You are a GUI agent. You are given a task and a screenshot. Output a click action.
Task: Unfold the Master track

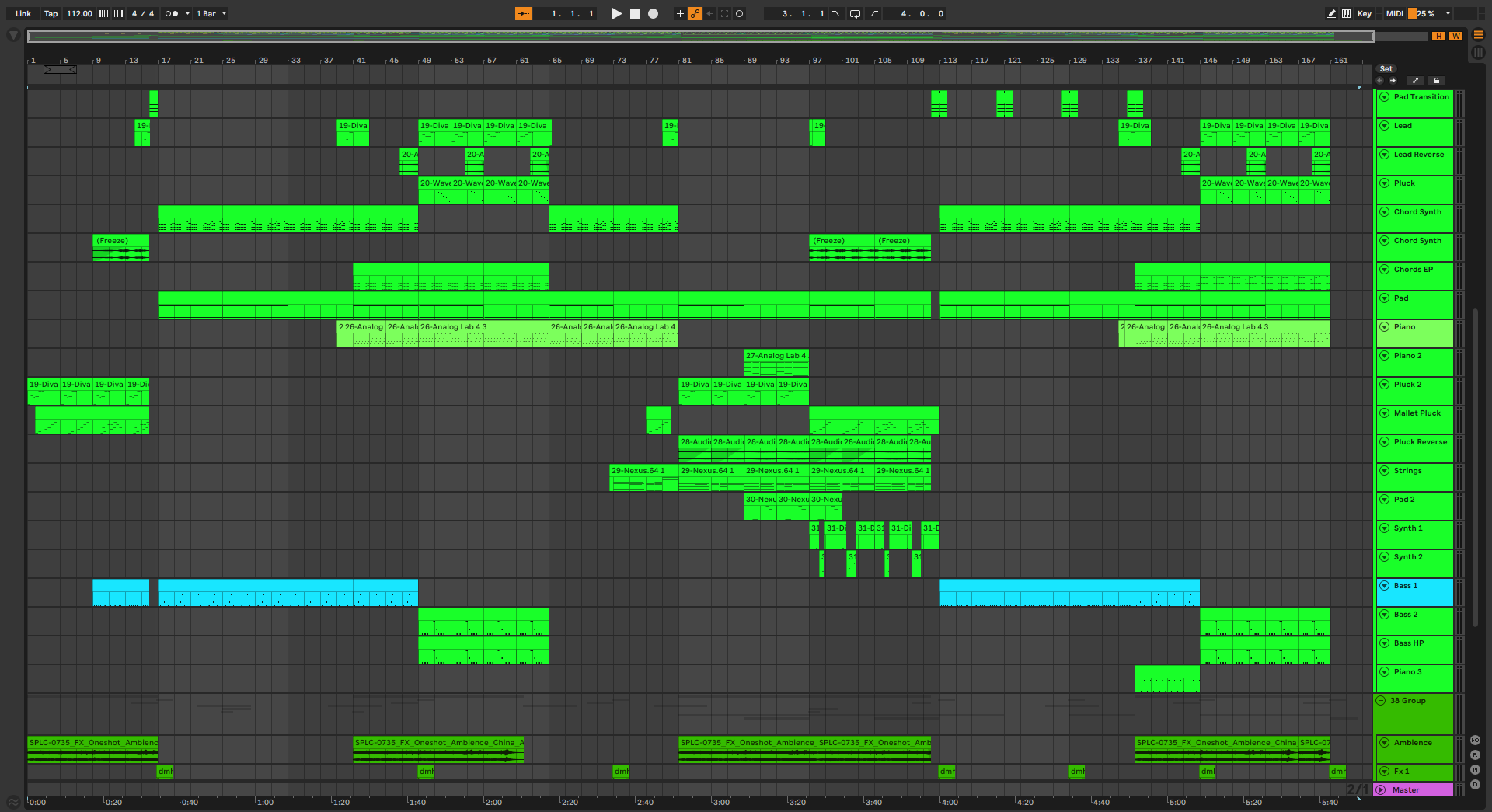[1381, 790]
